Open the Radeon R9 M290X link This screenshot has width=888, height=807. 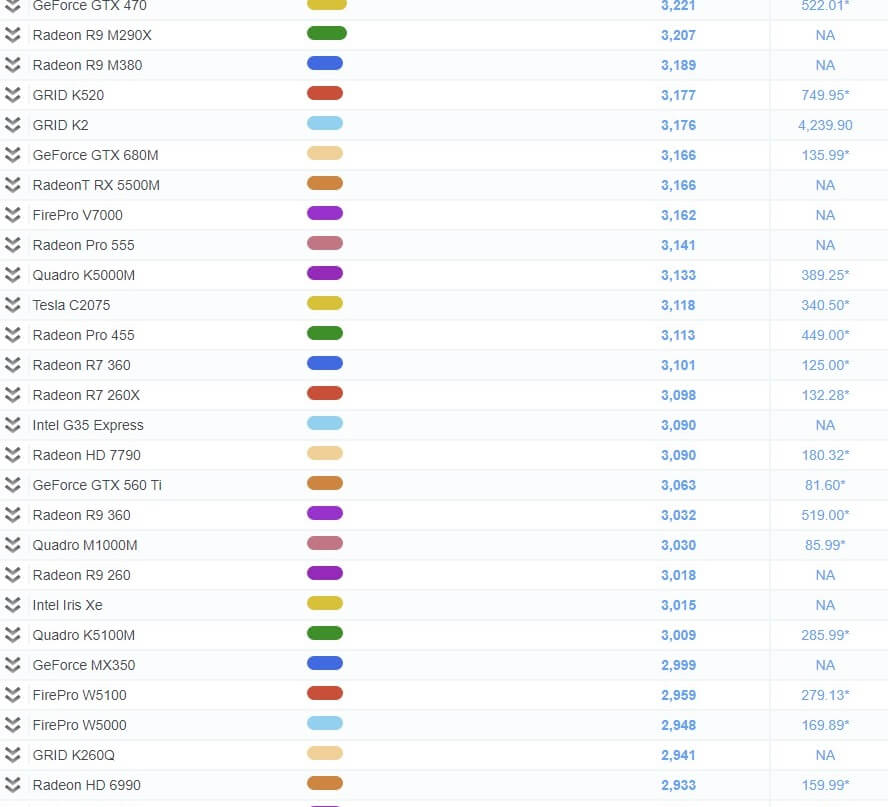pos(92,35)
